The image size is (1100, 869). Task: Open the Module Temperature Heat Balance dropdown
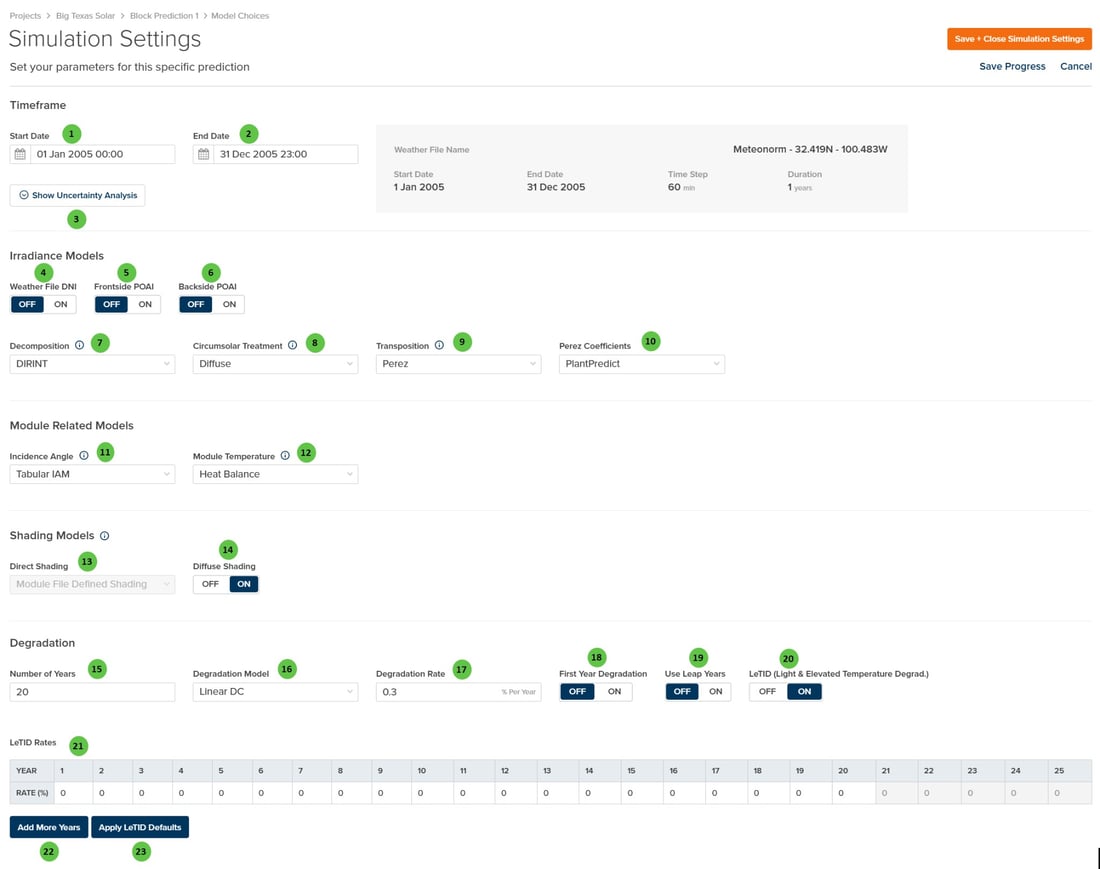tap(275, 474)
